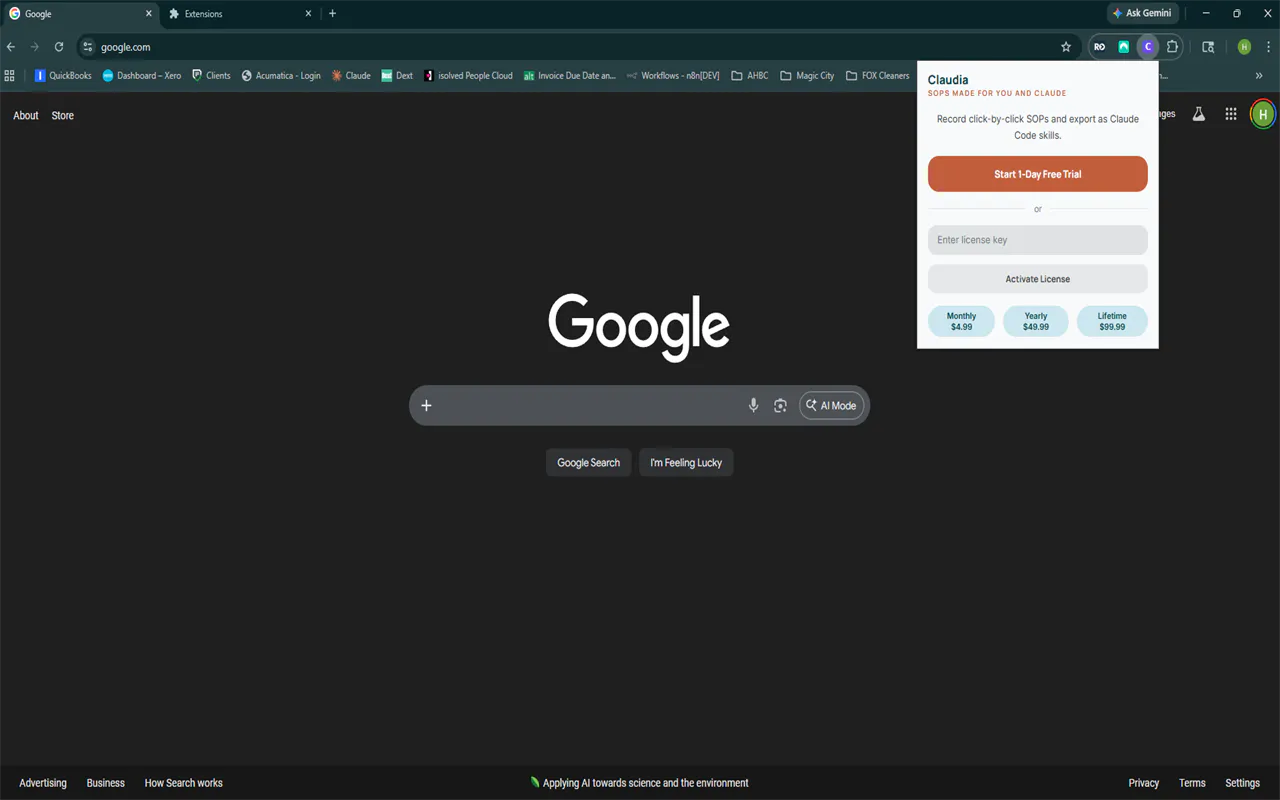This screenshot has height=800, width=1280.
Task: Click the Store link
Action: click(63, 115)
